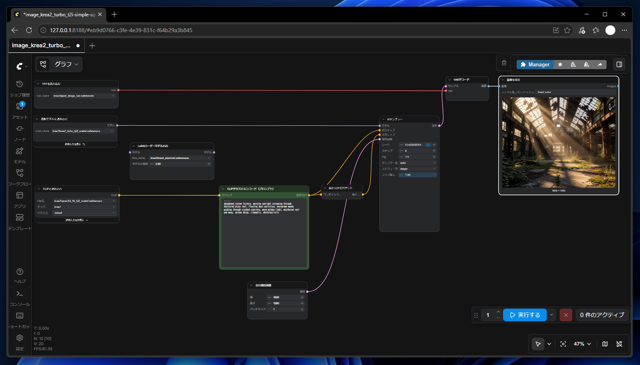Toggle the minimap icon in bottom toolbar

(x=604, y=344)
